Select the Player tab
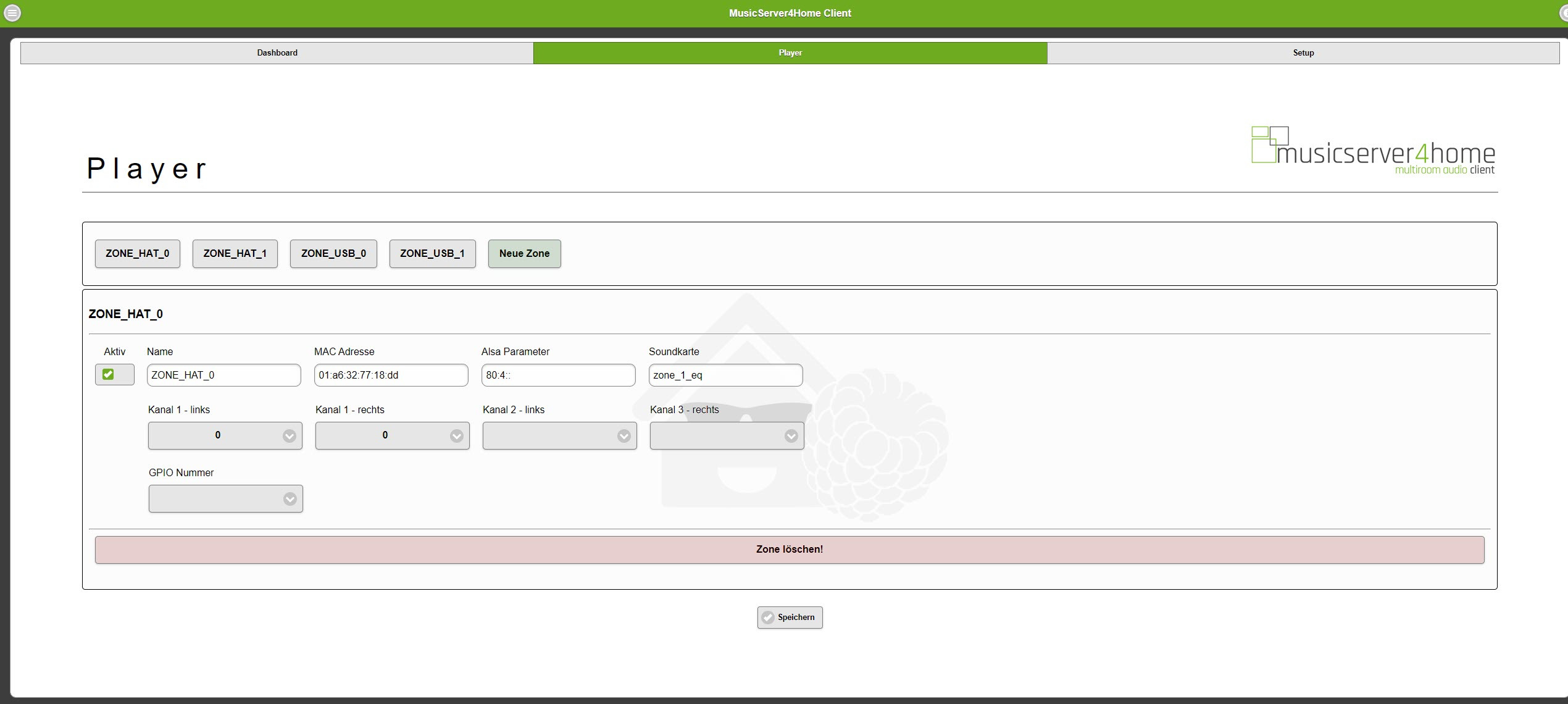The height and width of the screenshot is (704, 1568). 790,53
